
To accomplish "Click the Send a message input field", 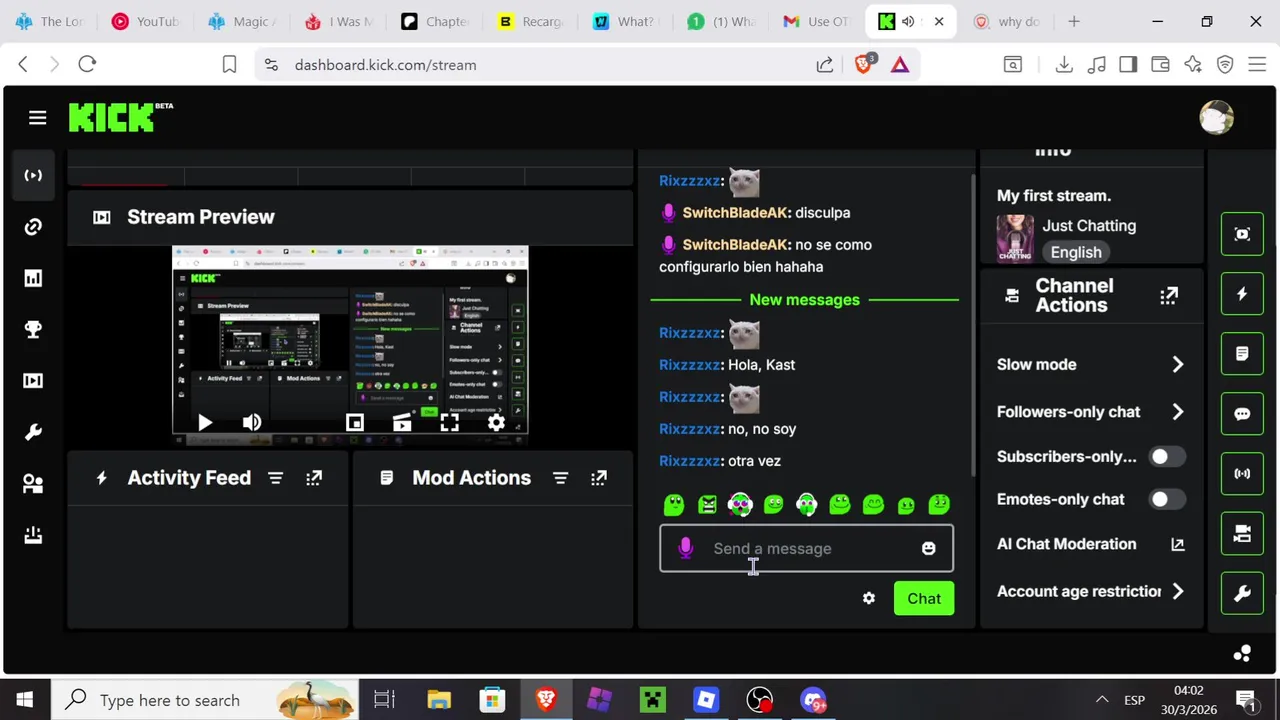I will tap(806, 548).
